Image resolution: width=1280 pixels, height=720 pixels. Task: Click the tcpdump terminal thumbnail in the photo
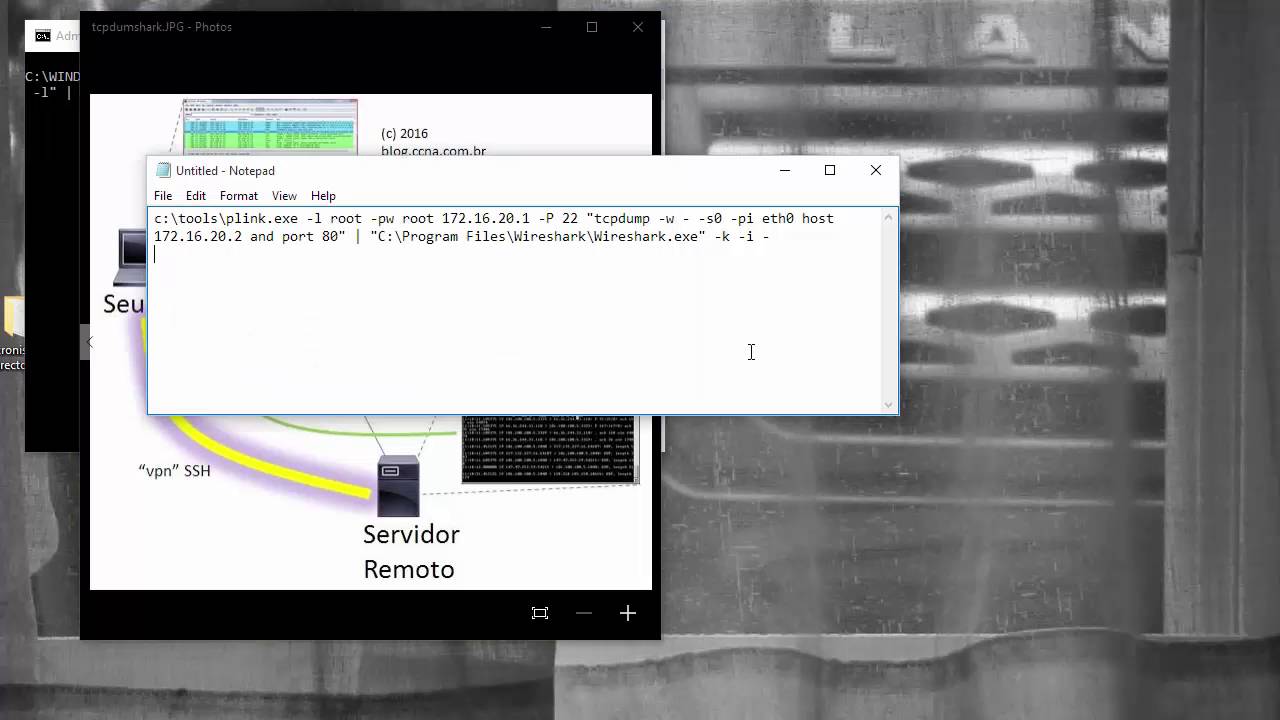coord(550,449)
